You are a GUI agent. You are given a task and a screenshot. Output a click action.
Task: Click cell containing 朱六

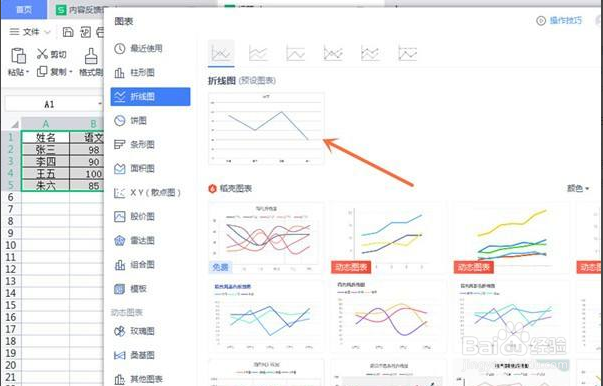pos(45,185)
